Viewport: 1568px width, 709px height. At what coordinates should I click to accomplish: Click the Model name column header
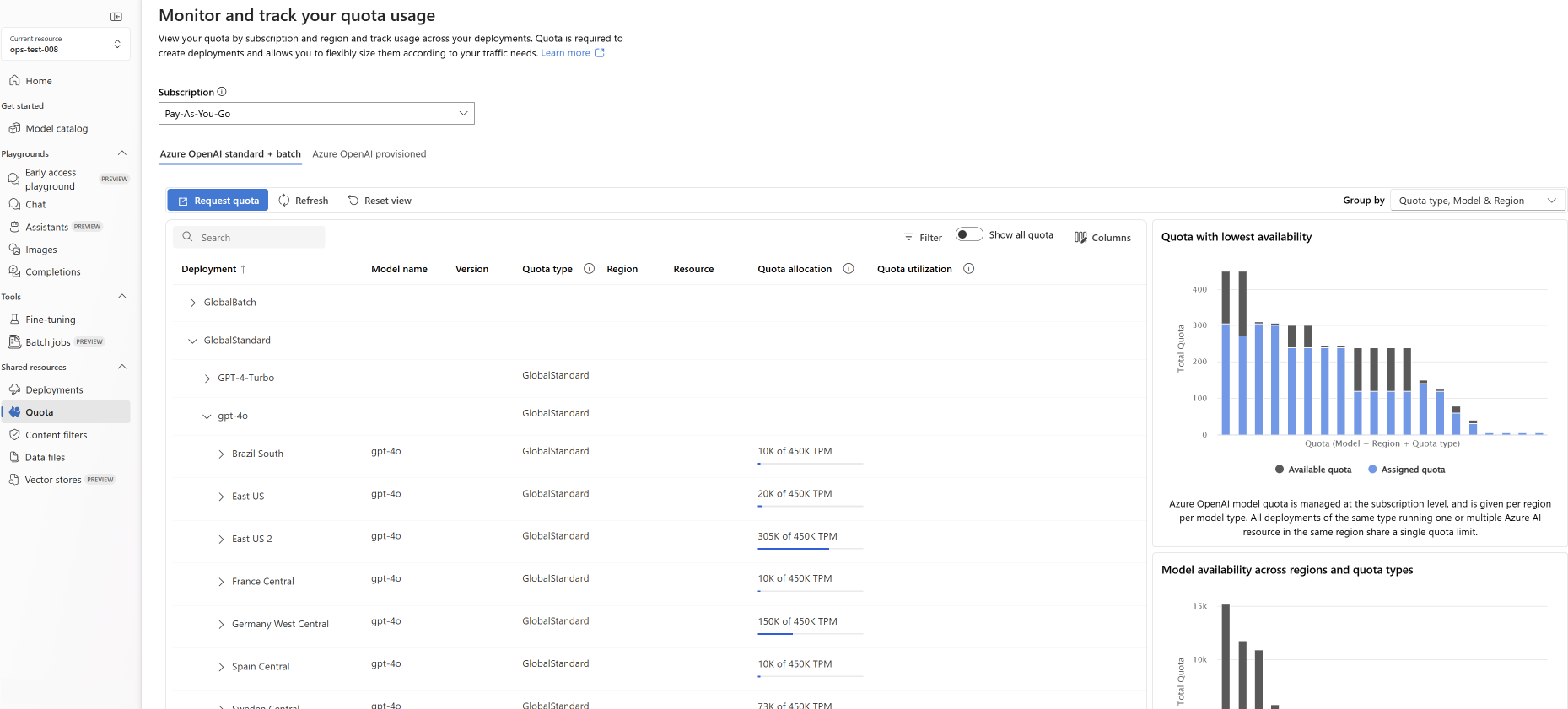[x=400, y=269]
